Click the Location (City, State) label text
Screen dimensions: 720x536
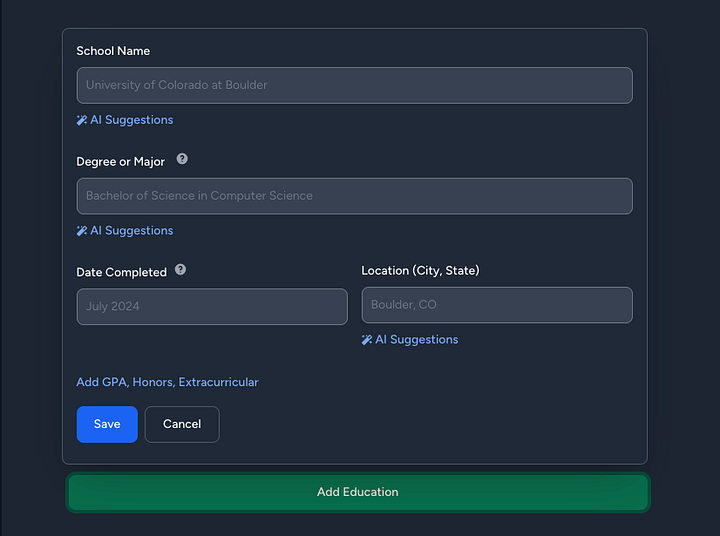point(420,271)
